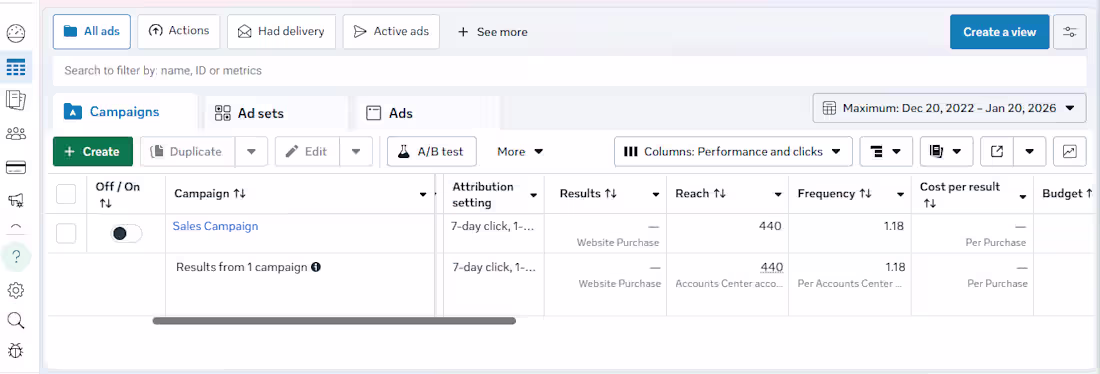This screenshot has width=1100, height=374.
Task: Click the info icon next to Results from 1 campaign
Action: [x=316, y=267]
